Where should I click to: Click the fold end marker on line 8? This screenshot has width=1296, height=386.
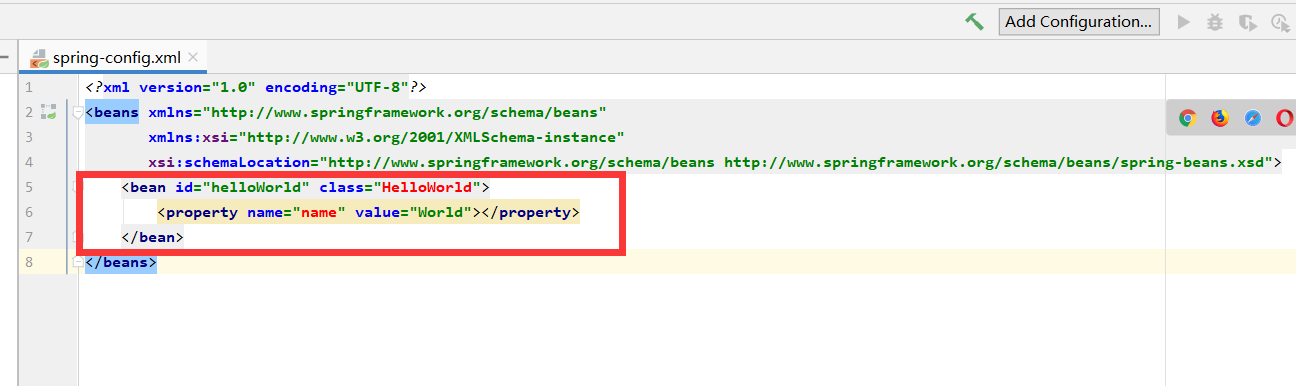coord(78,262)
